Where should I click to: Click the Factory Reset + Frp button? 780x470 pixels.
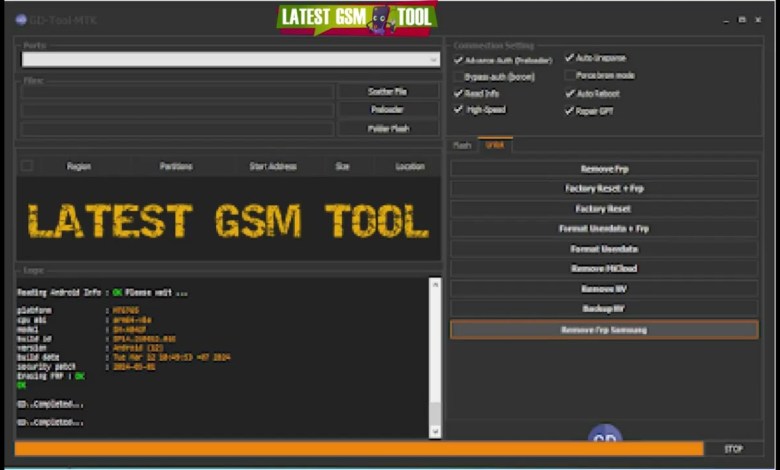(603, 189)
